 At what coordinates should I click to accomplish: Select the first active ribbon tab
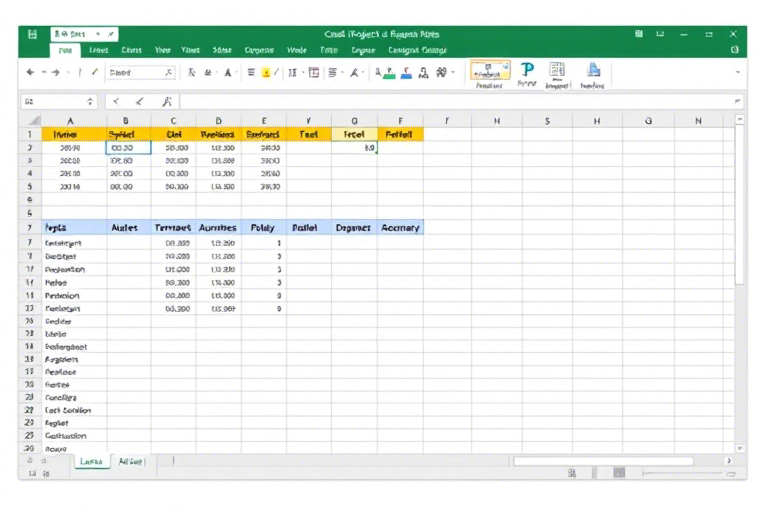pos(65,50)
